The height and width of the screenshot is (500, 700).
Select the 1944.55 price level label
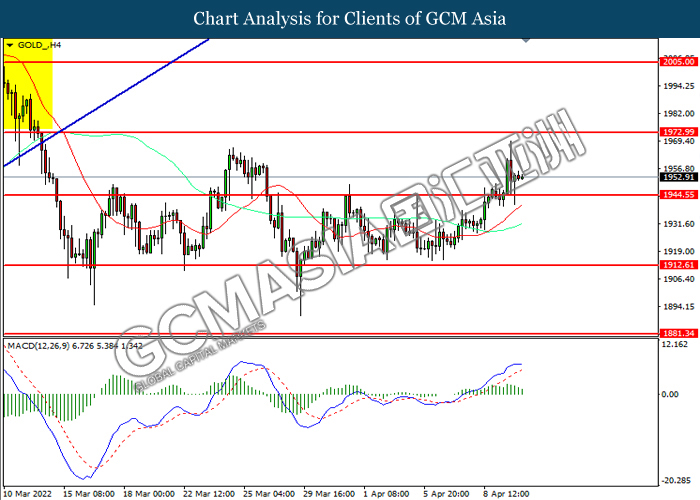(678, 195)
